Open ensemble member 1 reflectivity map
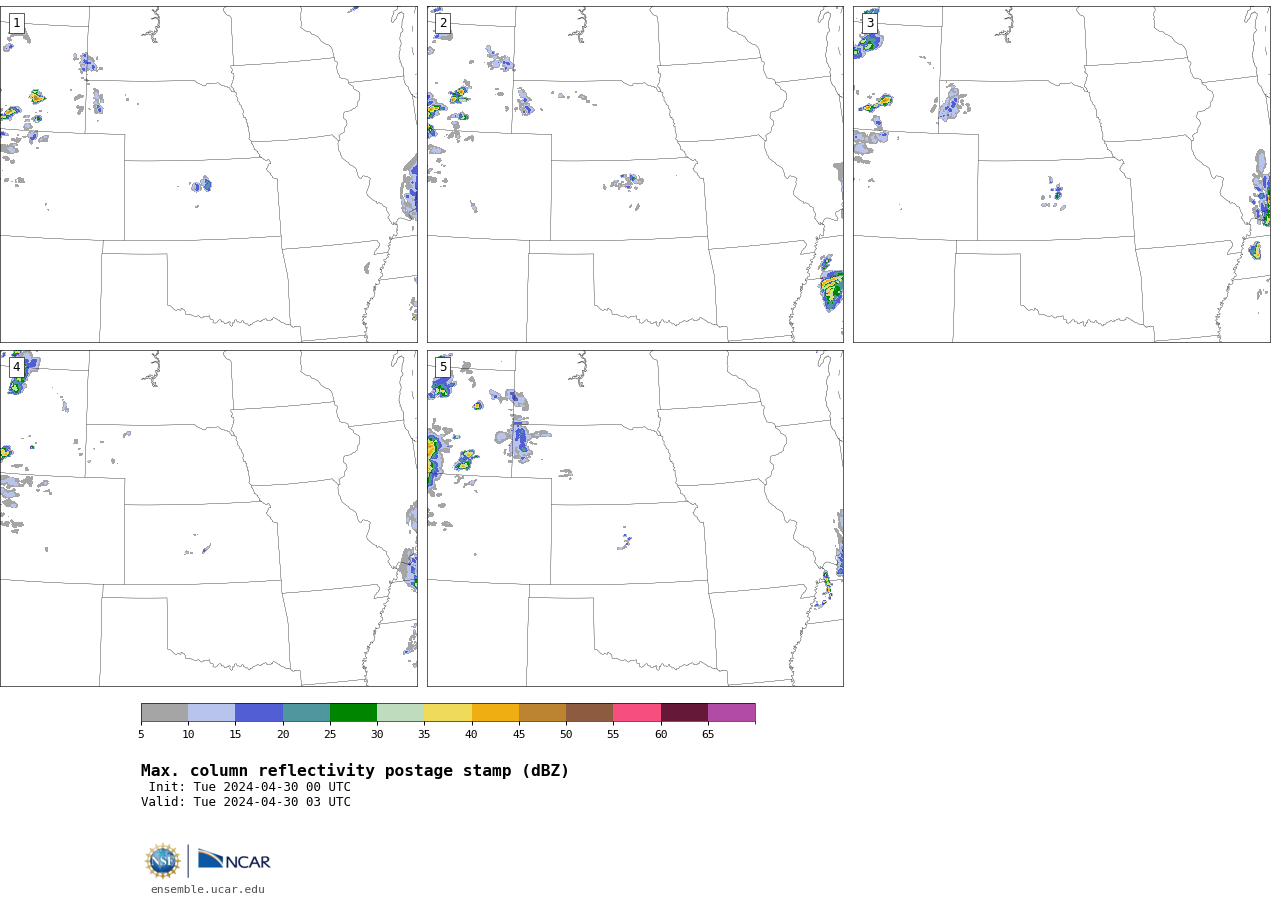This screenshot has height=901, width=1280. coord(208,174)
